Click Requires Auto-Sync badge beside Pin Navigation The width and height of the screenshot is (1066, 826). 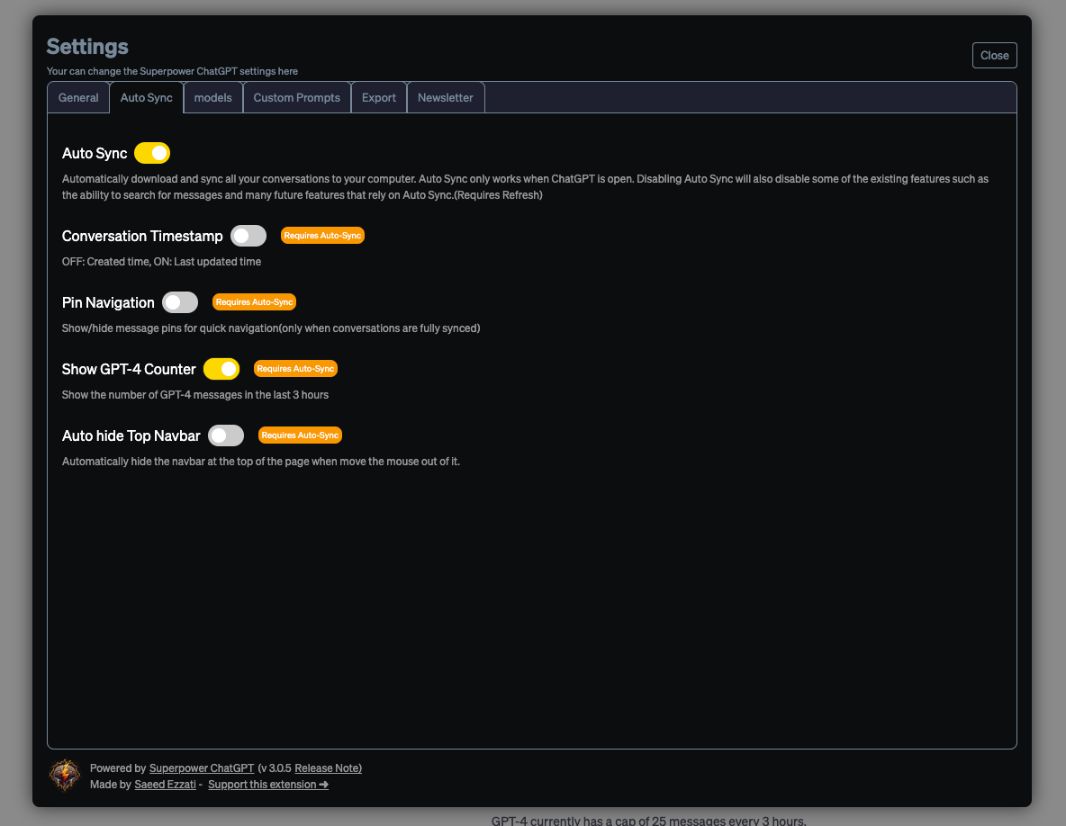(x=254, y=302)
